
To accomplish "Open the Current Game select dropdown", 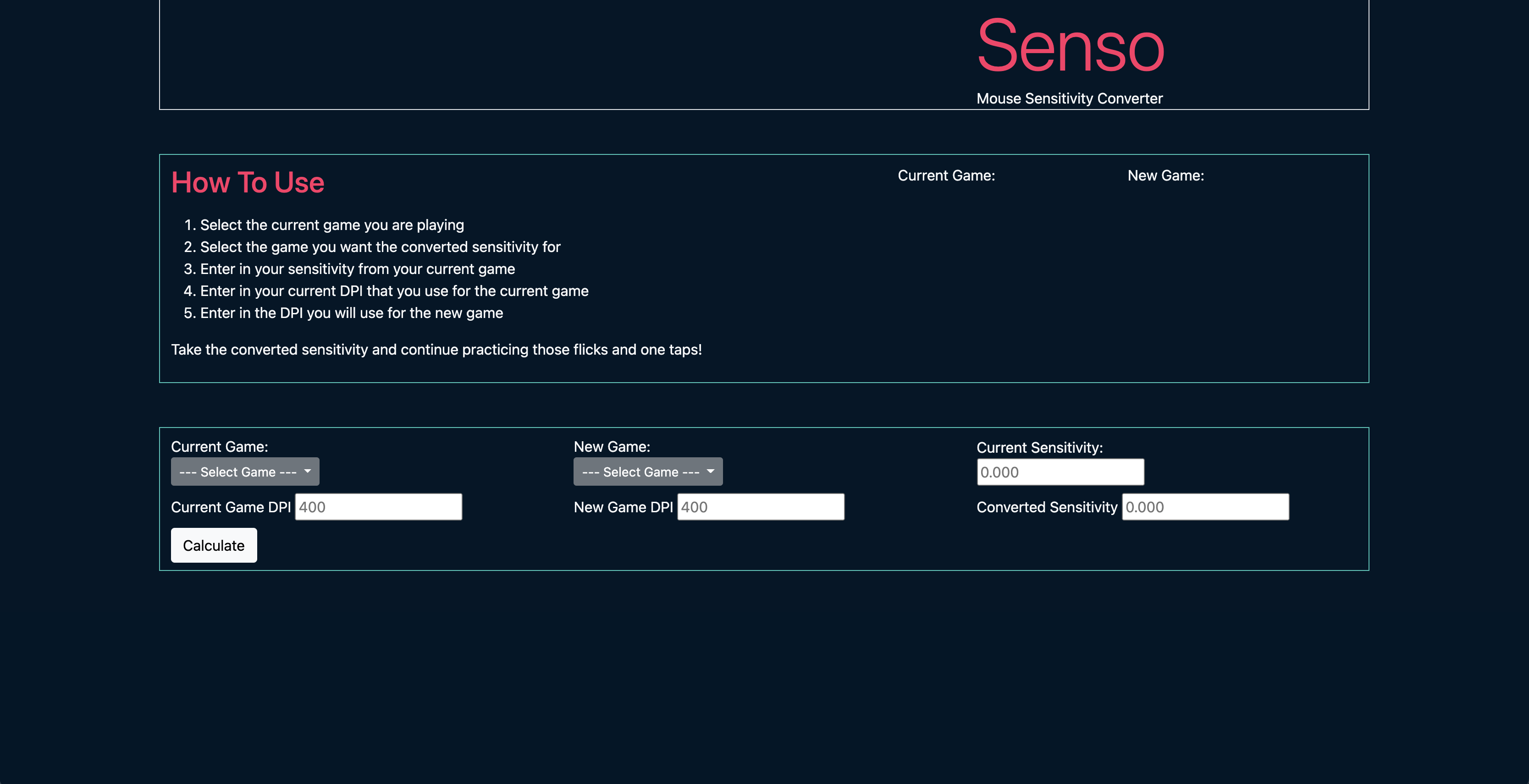I will coord(244,471).
